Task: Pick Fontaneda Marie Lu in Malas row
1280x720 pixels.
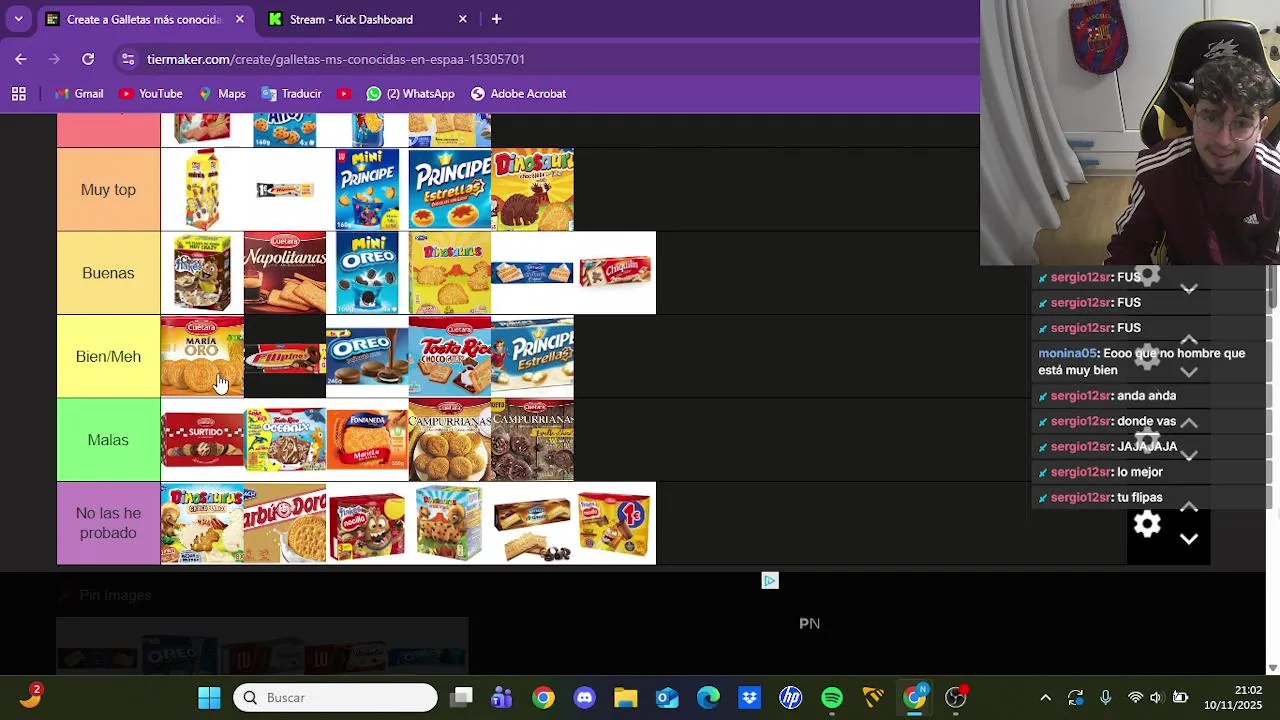Action: click(x=367, y=440)
